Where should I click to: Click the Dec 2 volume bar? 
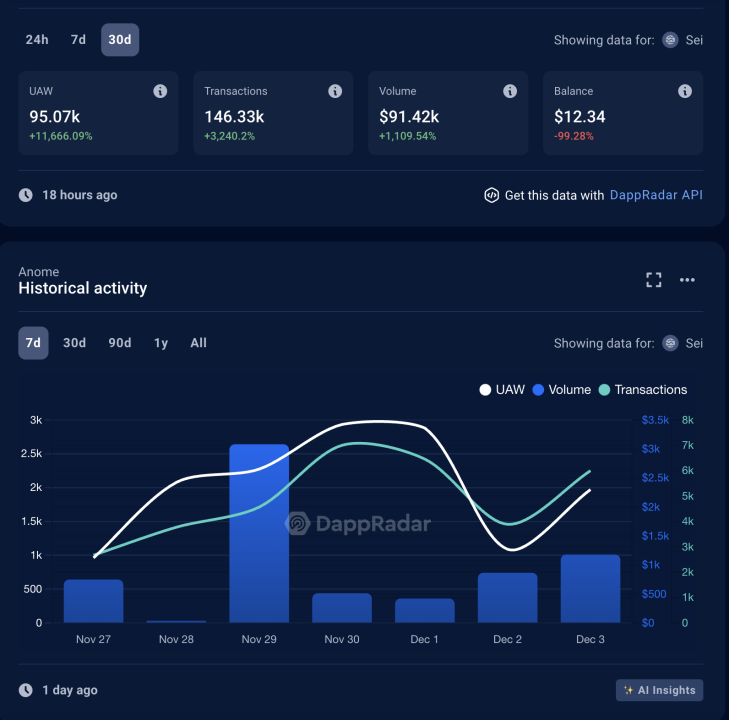[x=508, y=598]
